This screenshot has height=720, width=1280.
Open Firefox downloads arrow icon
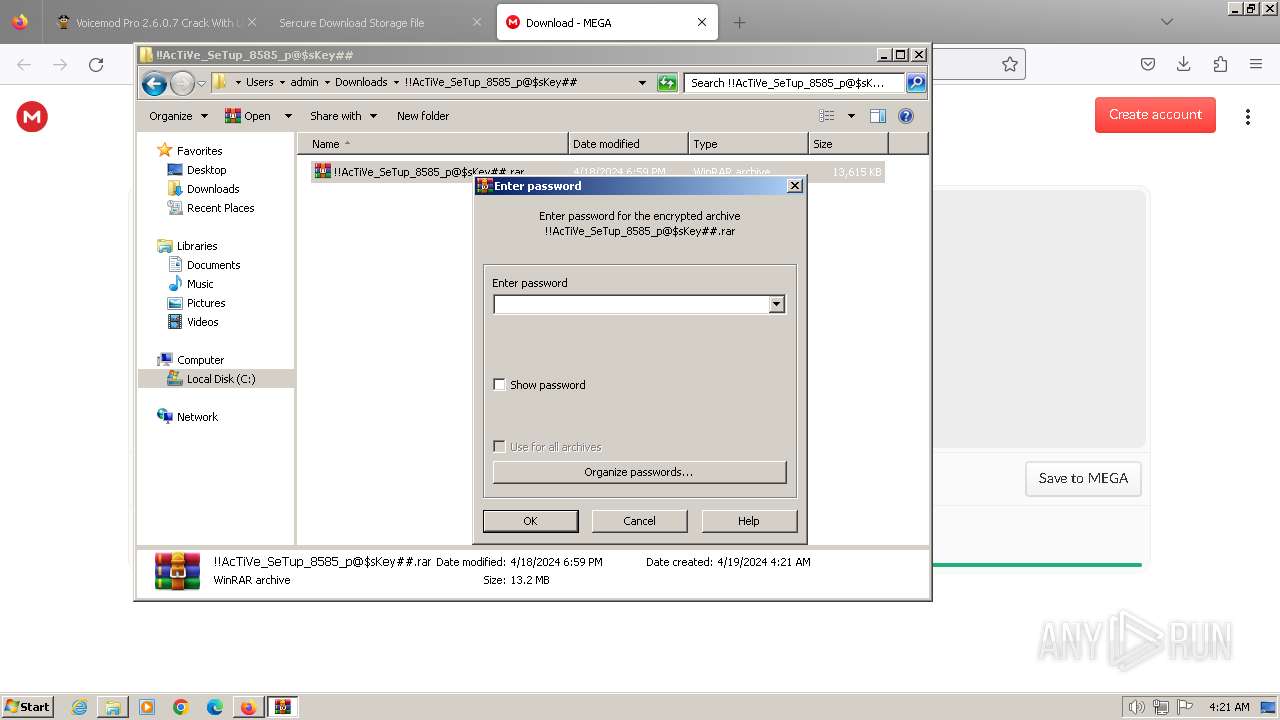coord(1184,64)
